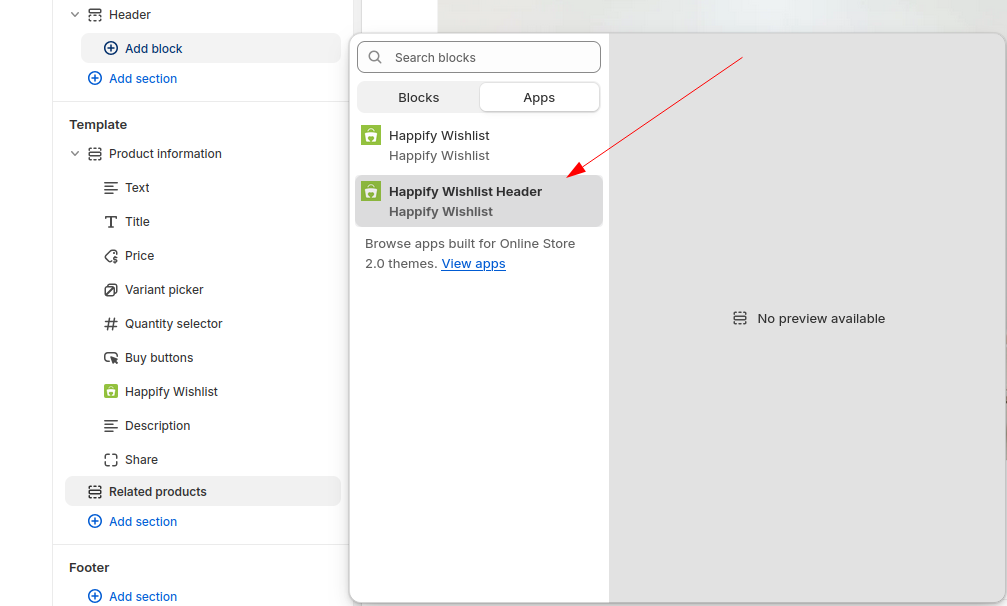The image size is (1007, 606).
Task: Switch to the Apps tab
Action: point(539,98)
